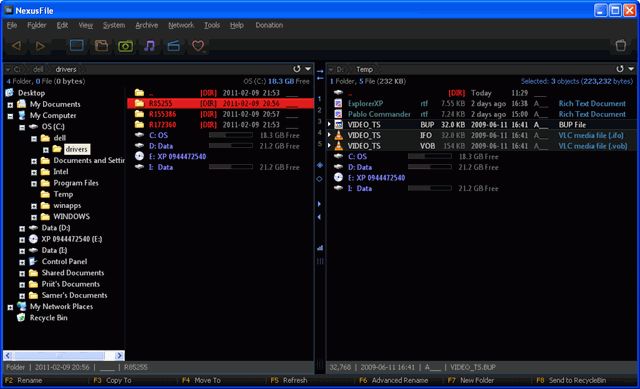Click the Forward arrow toolbar icon
Viewport: 640px width, 389px height.
point(40,46)
